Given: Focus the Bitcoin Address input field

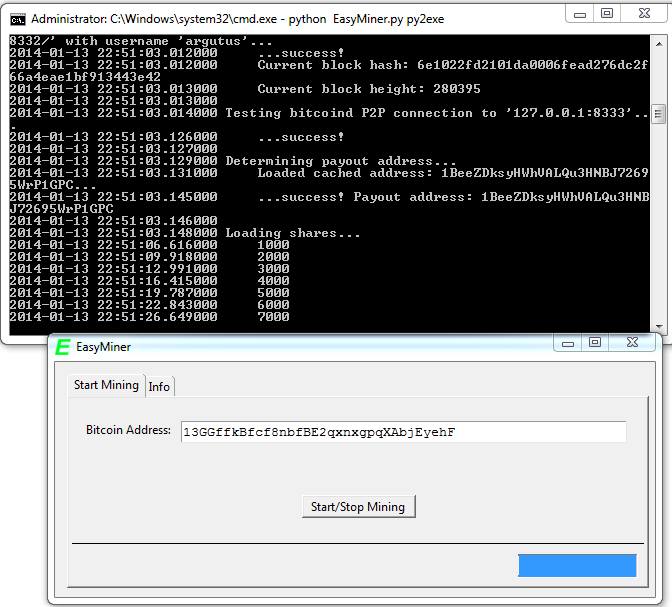Looking at the screenshot, I should pyautogui.click(x=403, y=432).
